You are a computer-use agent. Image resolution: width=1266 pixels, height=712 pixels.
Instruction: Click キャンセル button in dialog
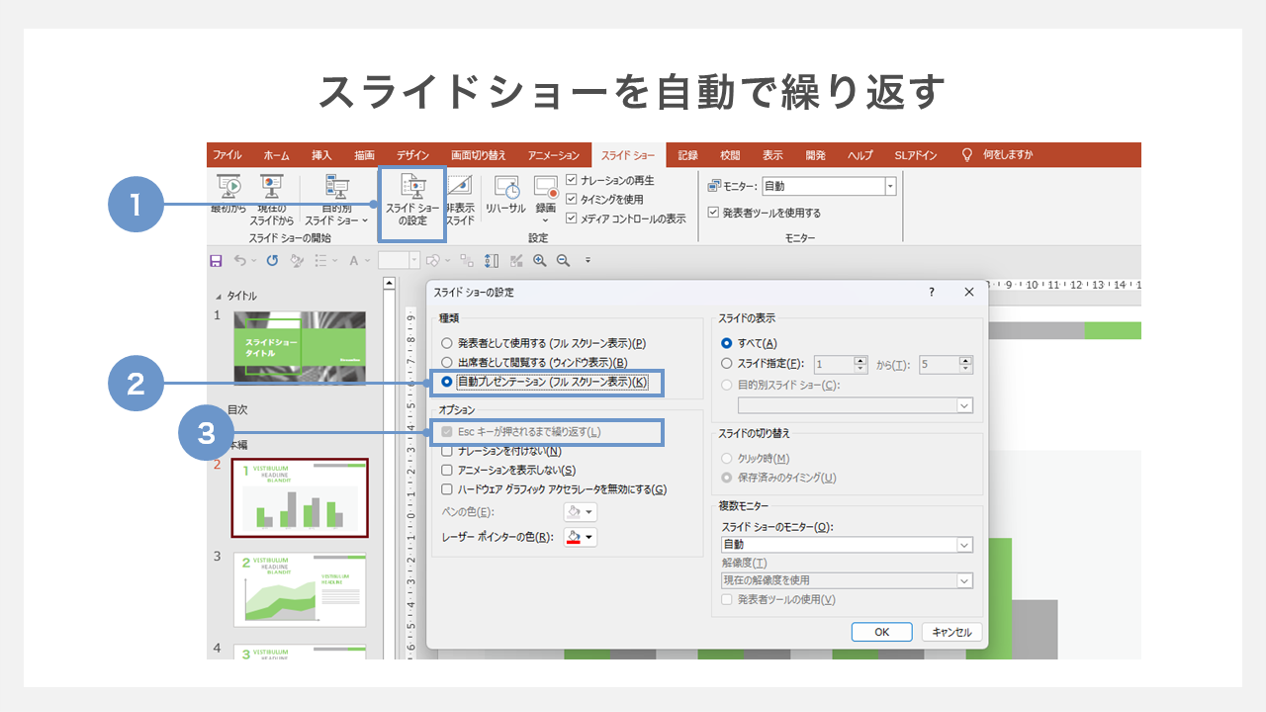tap(952, 632)
